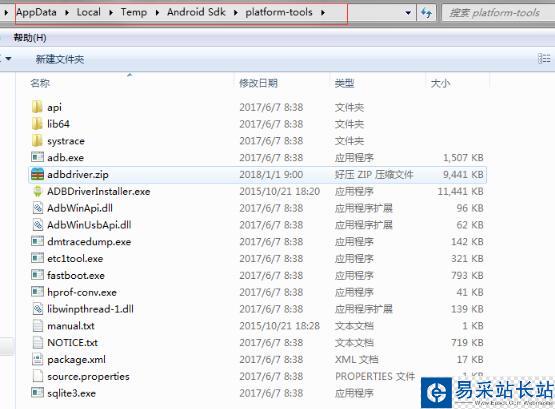Viewport: 555px width, 409px height.
Task: Click the 1,507 KB size cell
Action: click(463, 157)
